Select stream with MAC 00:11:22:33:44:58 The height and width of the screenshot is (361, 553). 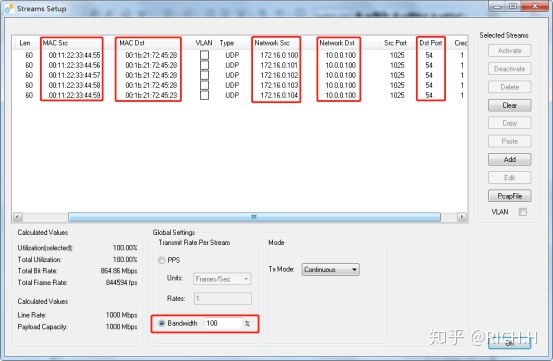(x=74, y=85)
